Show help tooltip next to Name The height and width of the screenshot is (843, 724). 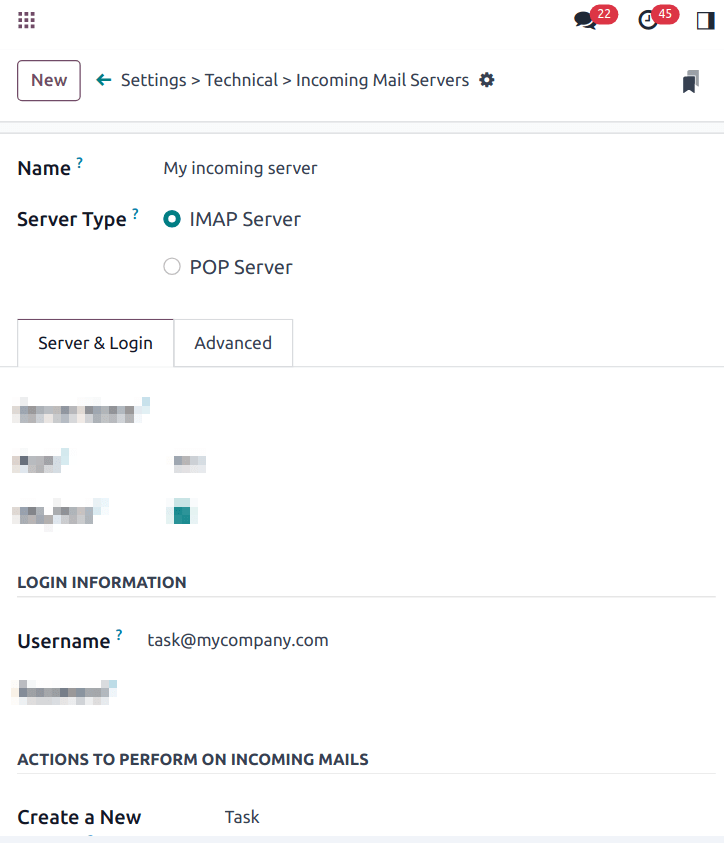point(81,160)
